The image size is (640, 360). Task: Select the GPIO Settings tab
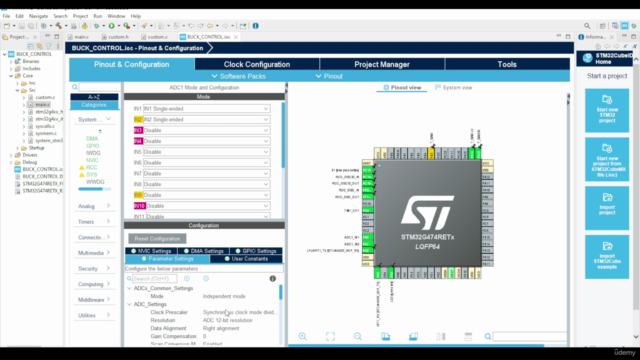pos(256,251)
